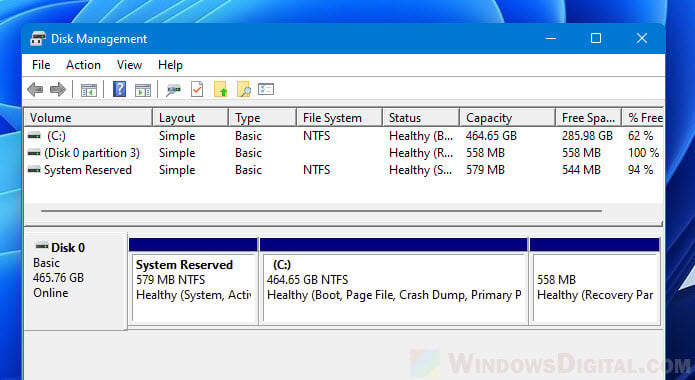Click the Disk Management title bar icon
The width and height of the screenshot is (695, 380).
(38, 39)
